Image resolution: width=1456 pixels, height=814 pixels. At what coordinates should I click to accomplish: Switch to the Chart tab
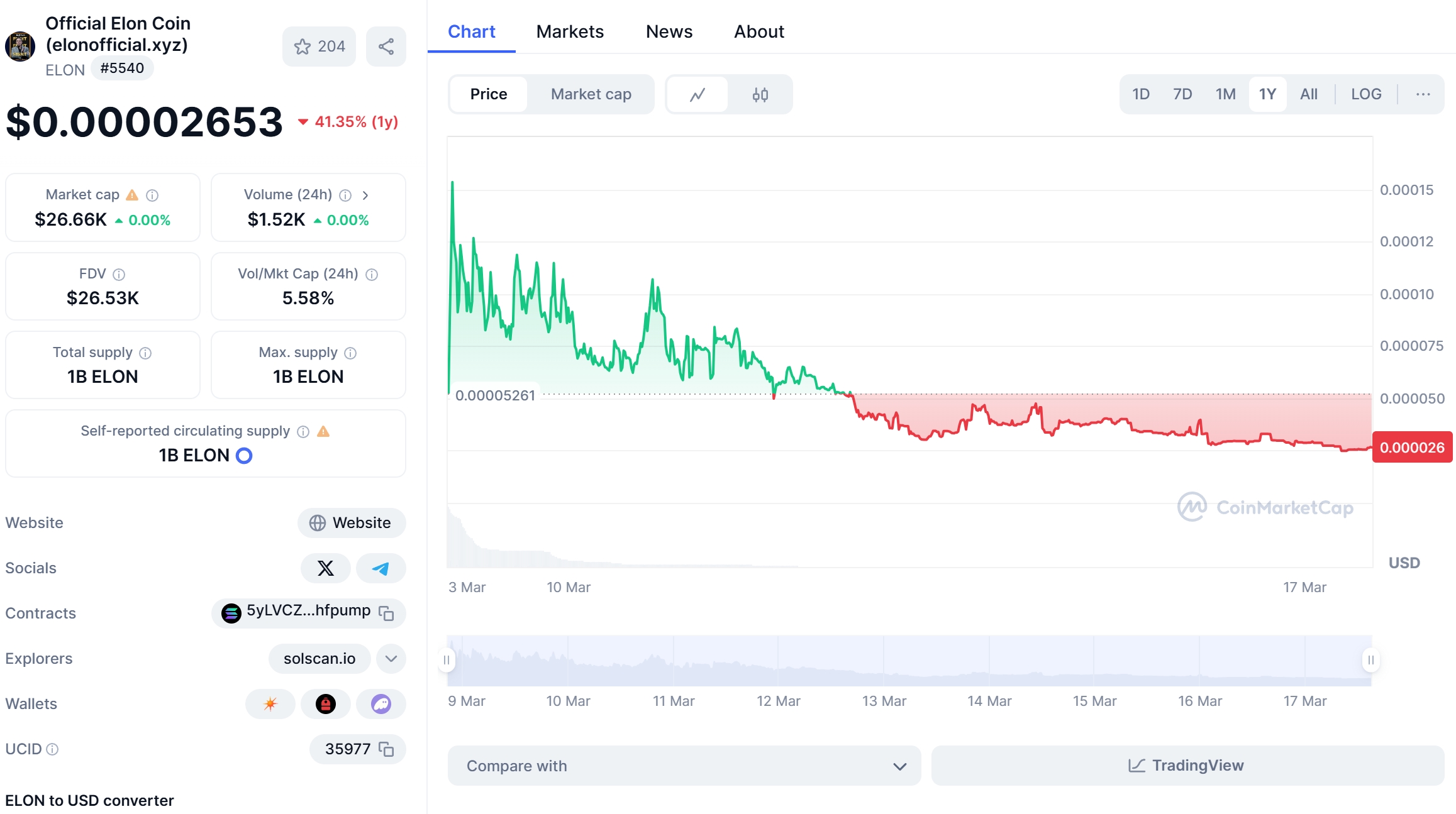click(x=472, y=31)
